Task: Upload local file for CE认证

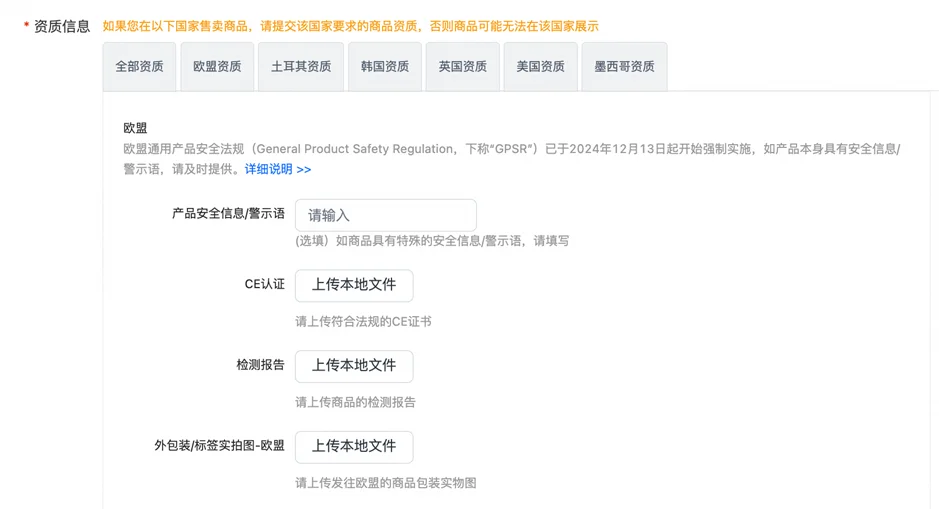Action: click(354, 285)
